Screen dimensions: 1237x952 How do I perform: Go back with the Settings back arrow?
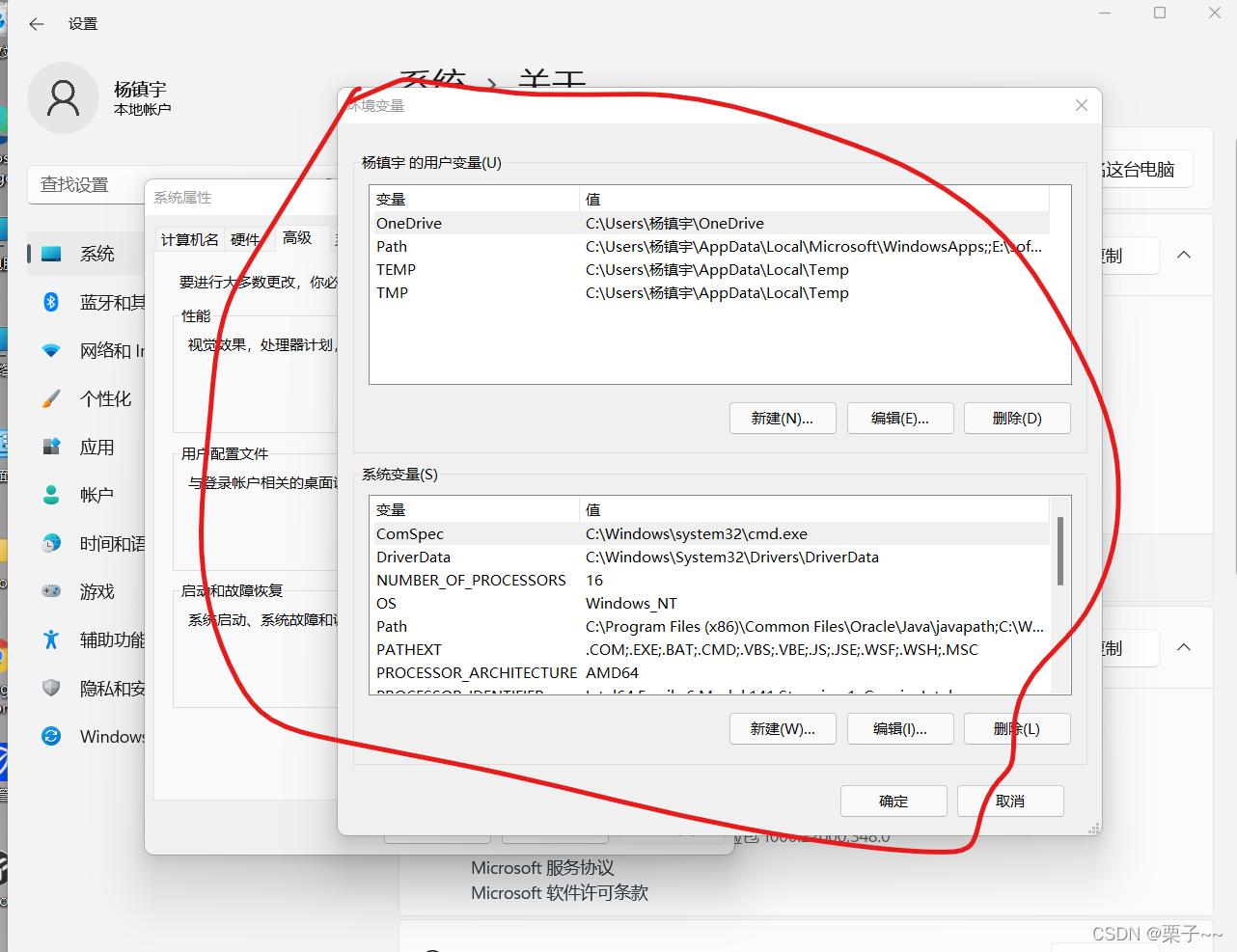pos(37,24)
